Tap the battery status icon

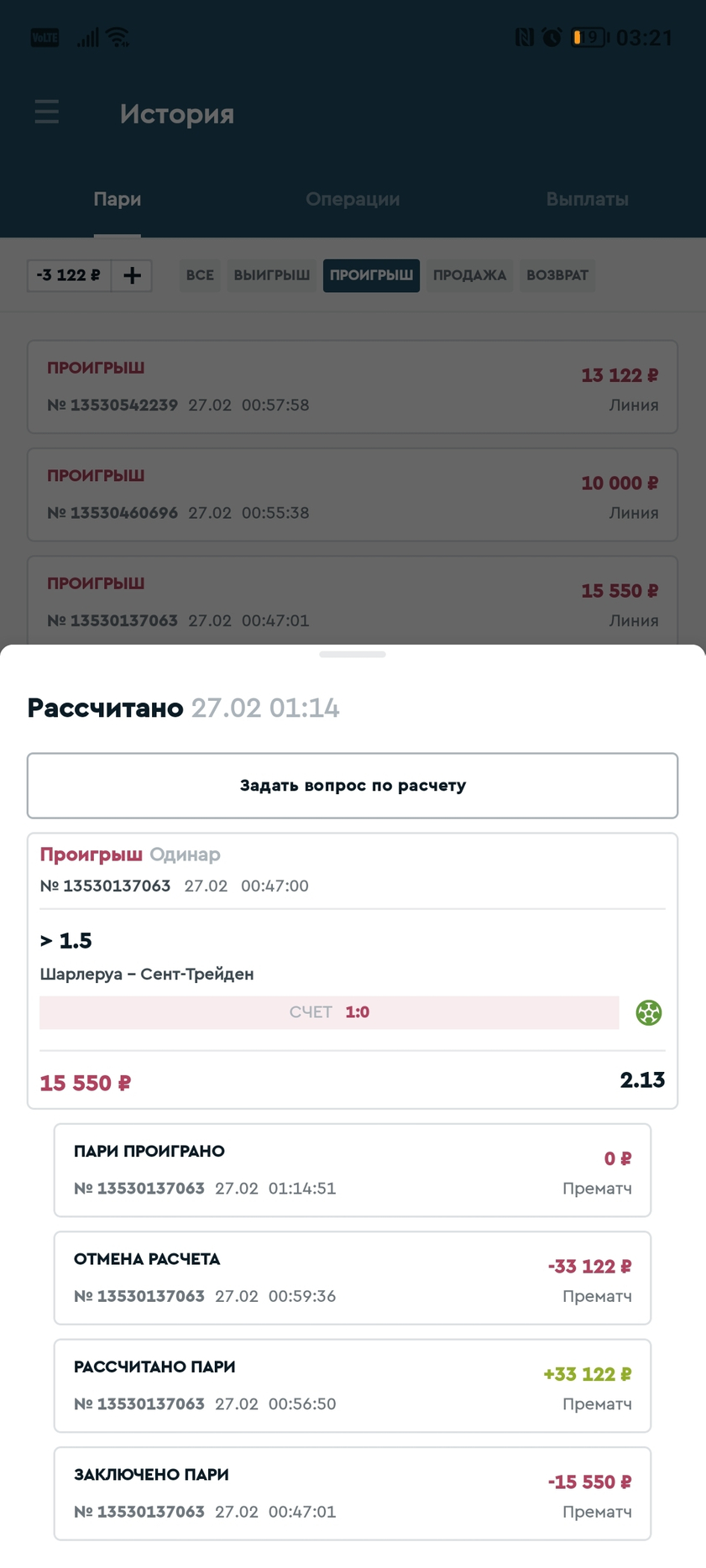click(589, 37)
